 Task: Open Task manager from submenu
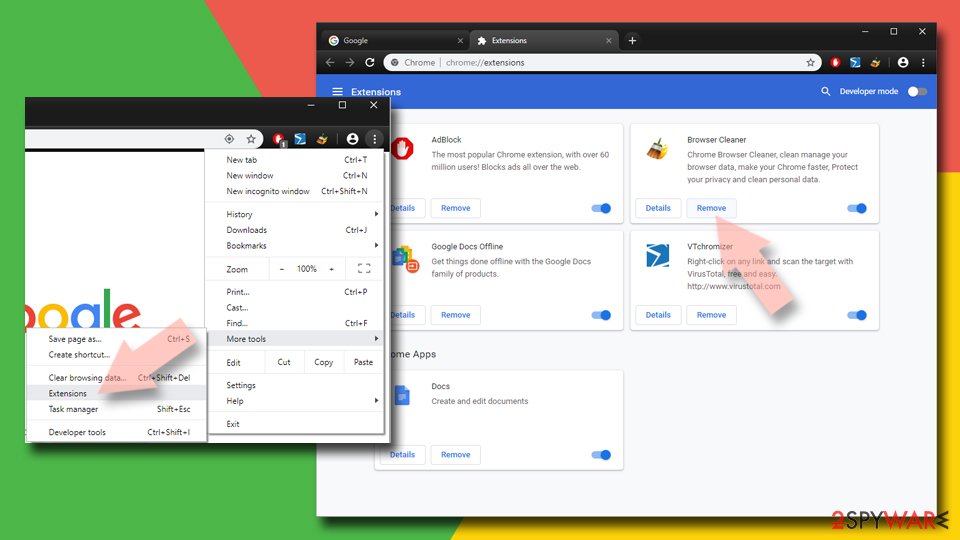(117, 409)
